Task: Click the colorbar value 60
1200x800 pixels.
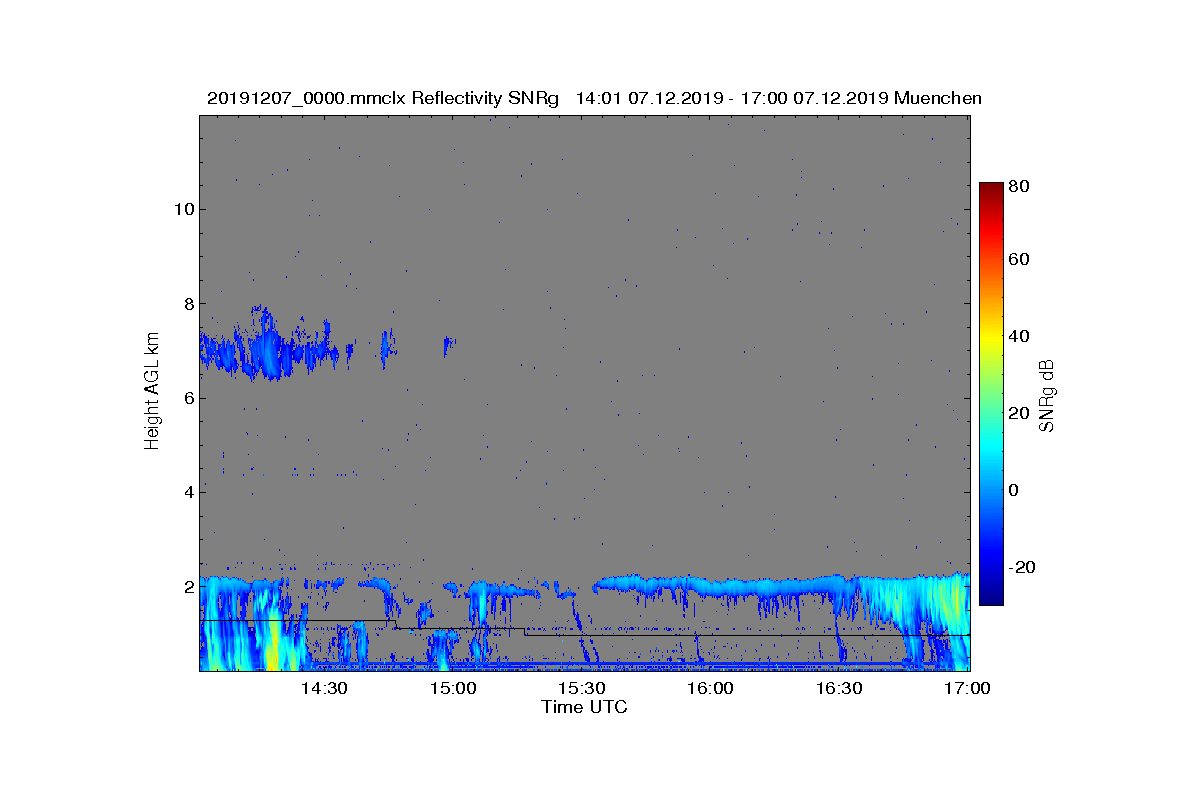Action: [x=1020, y=260]
